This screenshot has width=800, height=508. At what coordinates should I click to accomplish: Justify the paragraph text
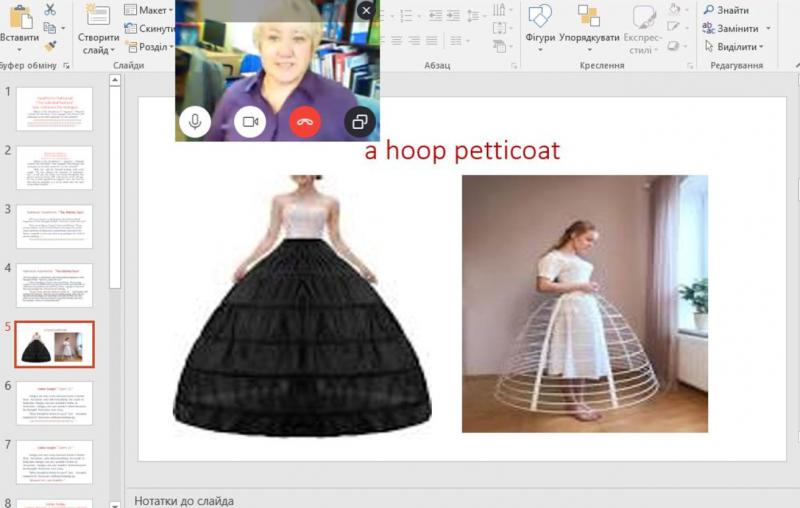coord(432,40)
